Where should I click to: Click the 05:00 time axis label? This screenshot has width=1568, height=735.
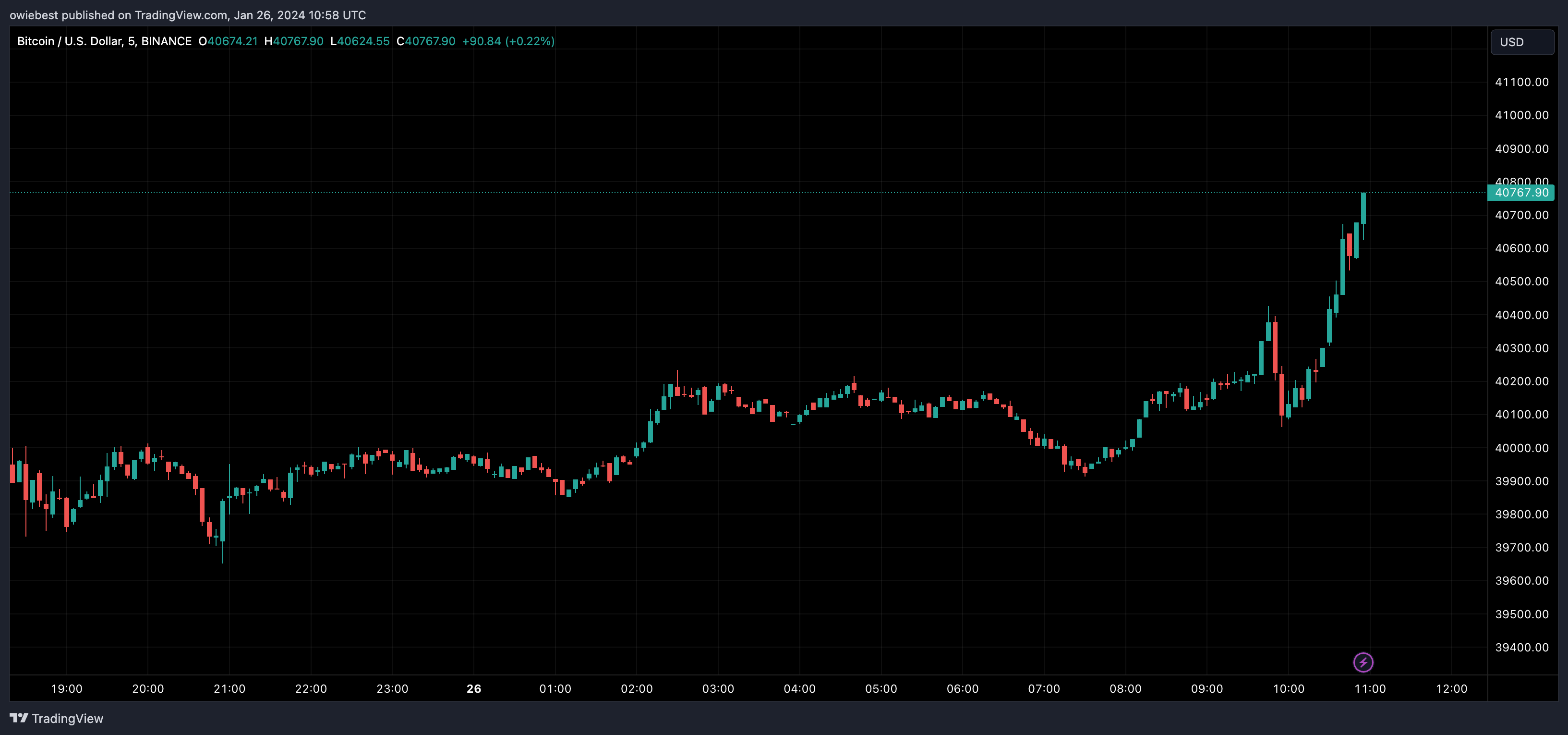881,689
